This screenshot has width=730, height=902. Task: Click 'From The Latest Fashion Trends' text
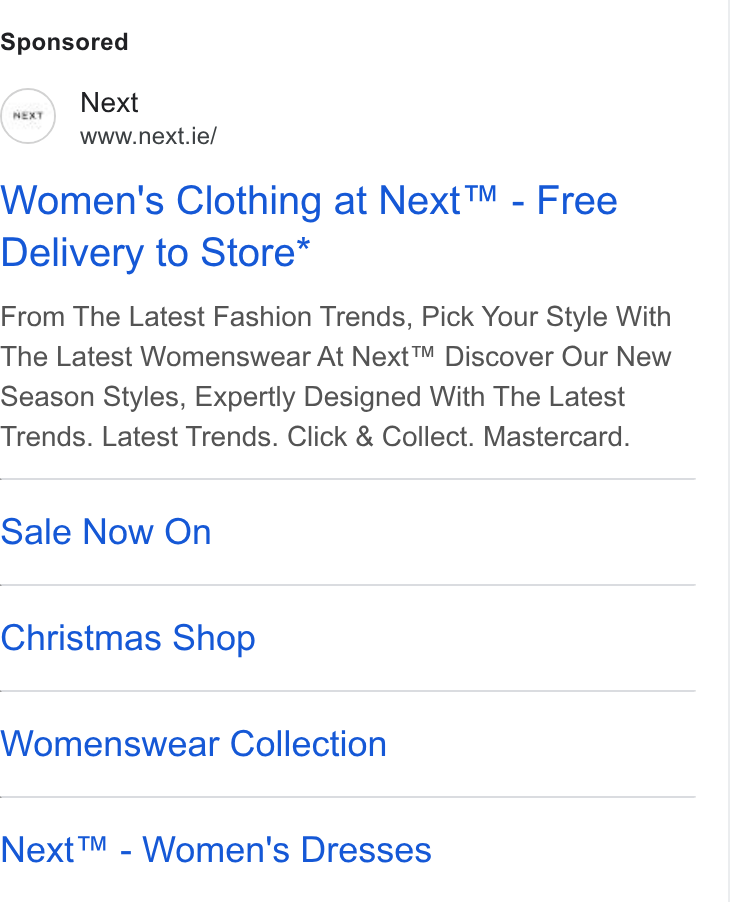(207, 316)
